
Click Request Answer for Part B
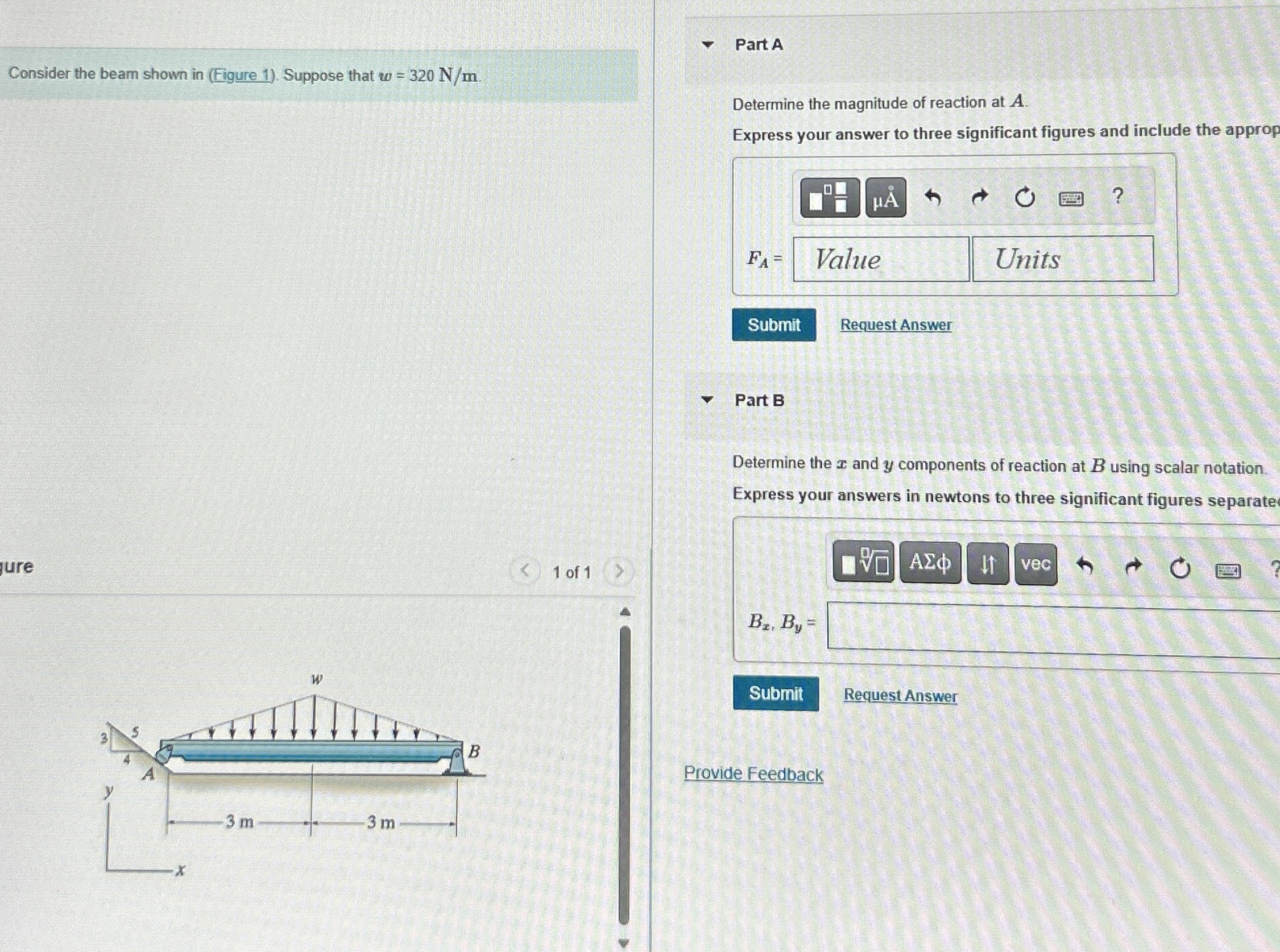pos(900,696)
